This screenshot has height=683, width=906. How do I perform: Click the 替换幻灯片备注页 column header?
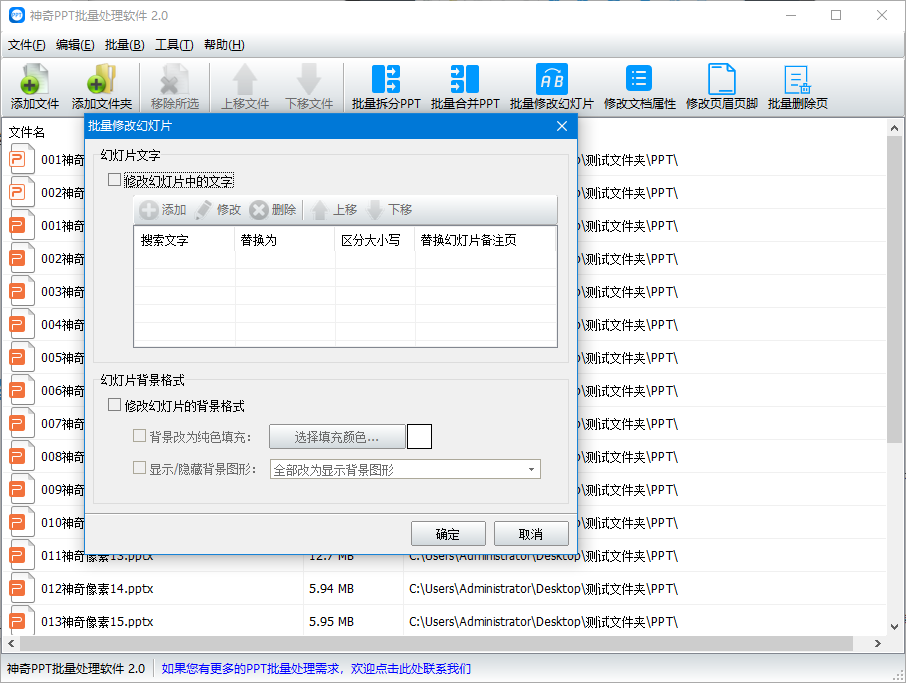tap(485, 240)
